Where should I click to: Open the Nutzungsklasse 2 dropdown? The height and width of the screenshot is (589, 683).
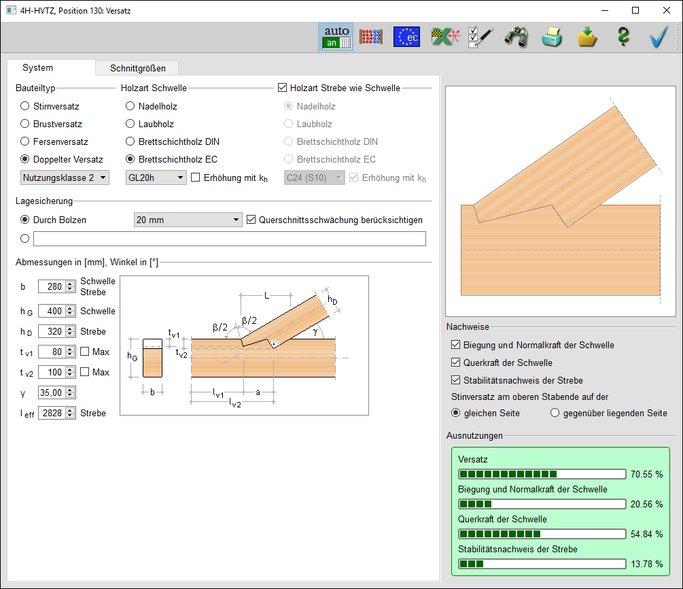coord(65,178)
